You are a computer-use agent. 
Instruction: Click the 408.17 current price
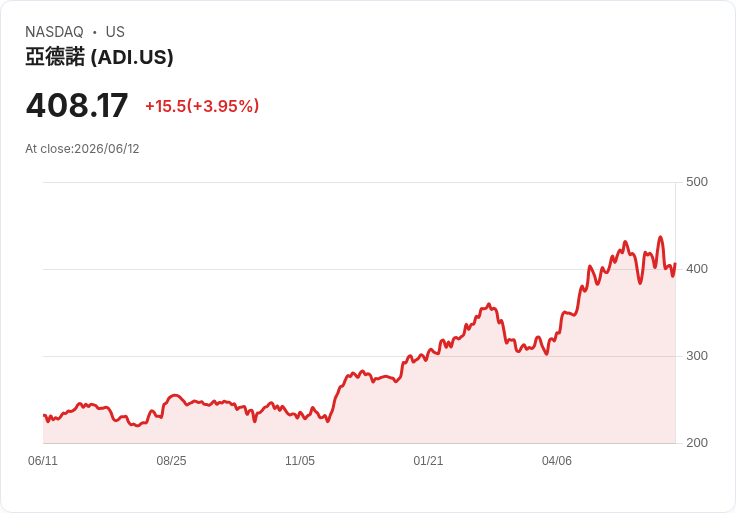click(77, 105)
